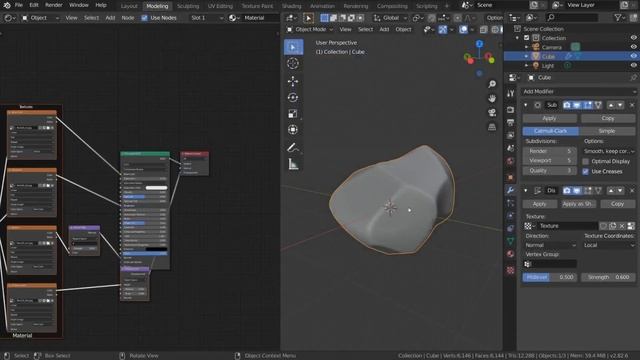Click Apply as Shape on Displace modifier
This screenshot has height=360, width=640.
(578, 204)
